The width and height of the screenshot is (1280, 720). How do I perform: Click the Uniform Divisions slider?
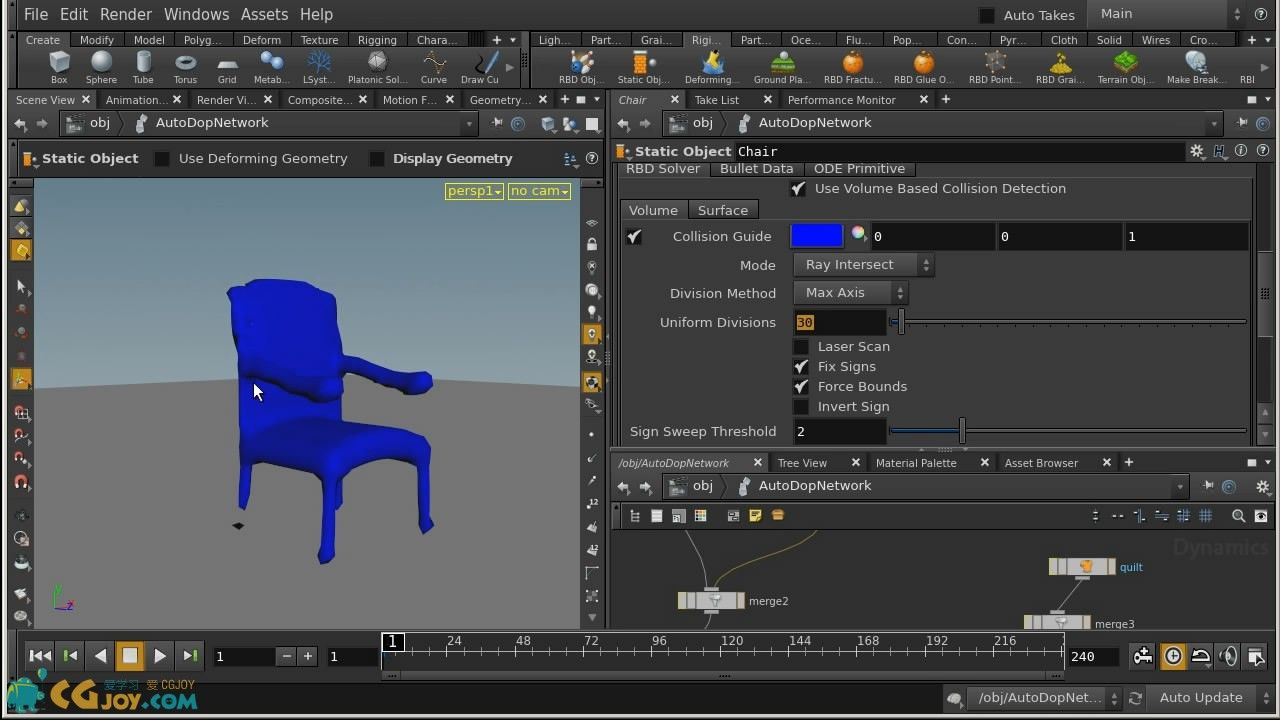(x=1068, y=322)
